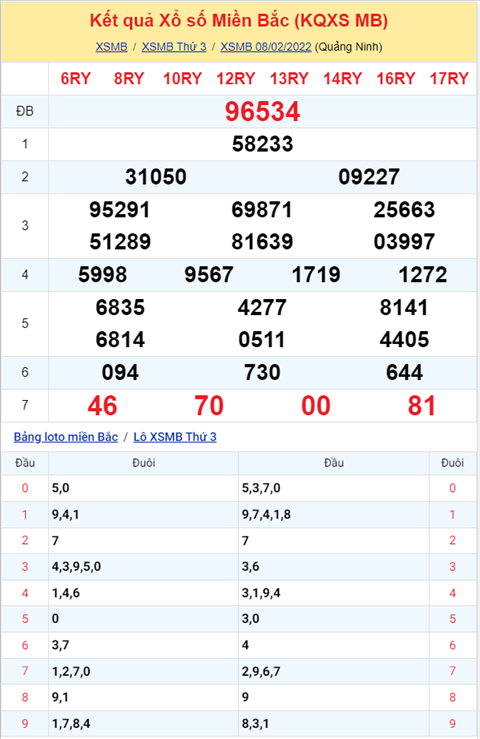The height and width of the screenshot is (739, 480).
Task: Select loto tail values 4,3,9,5,0
Action: click(x=76, y=567)
